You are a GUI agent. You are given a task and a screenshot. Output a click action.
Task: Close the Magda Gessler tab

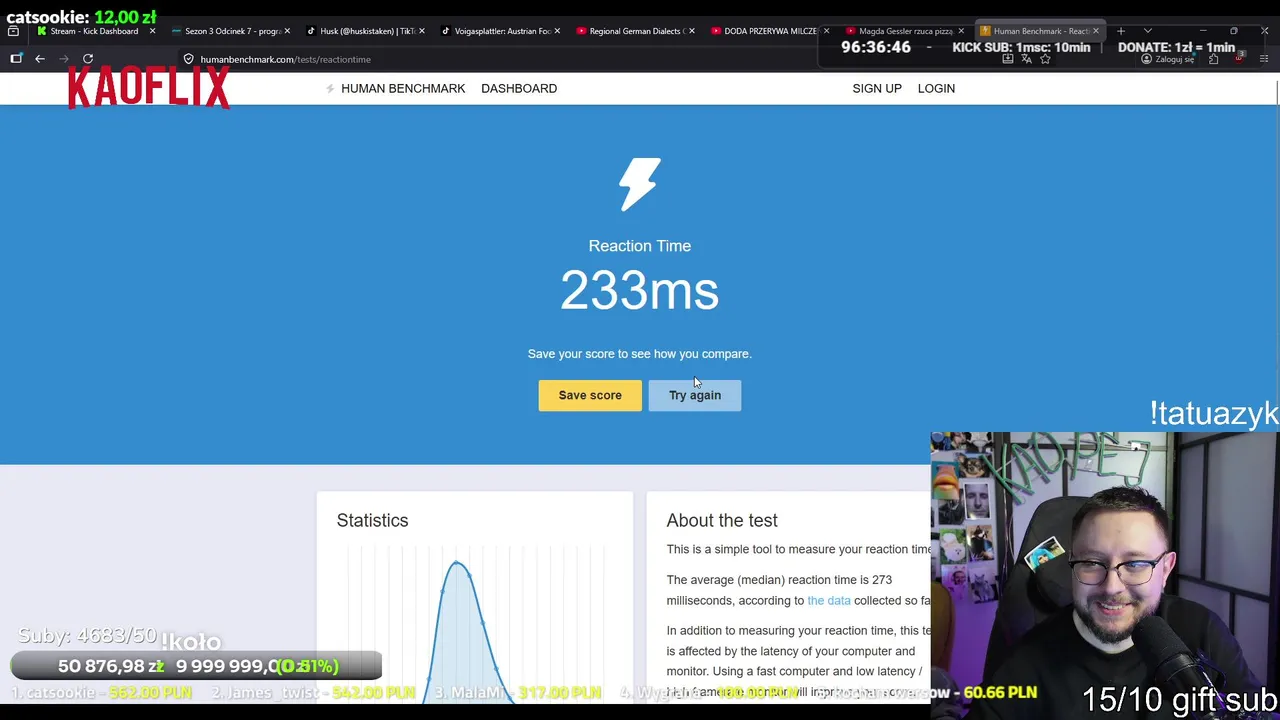point(961,31)
